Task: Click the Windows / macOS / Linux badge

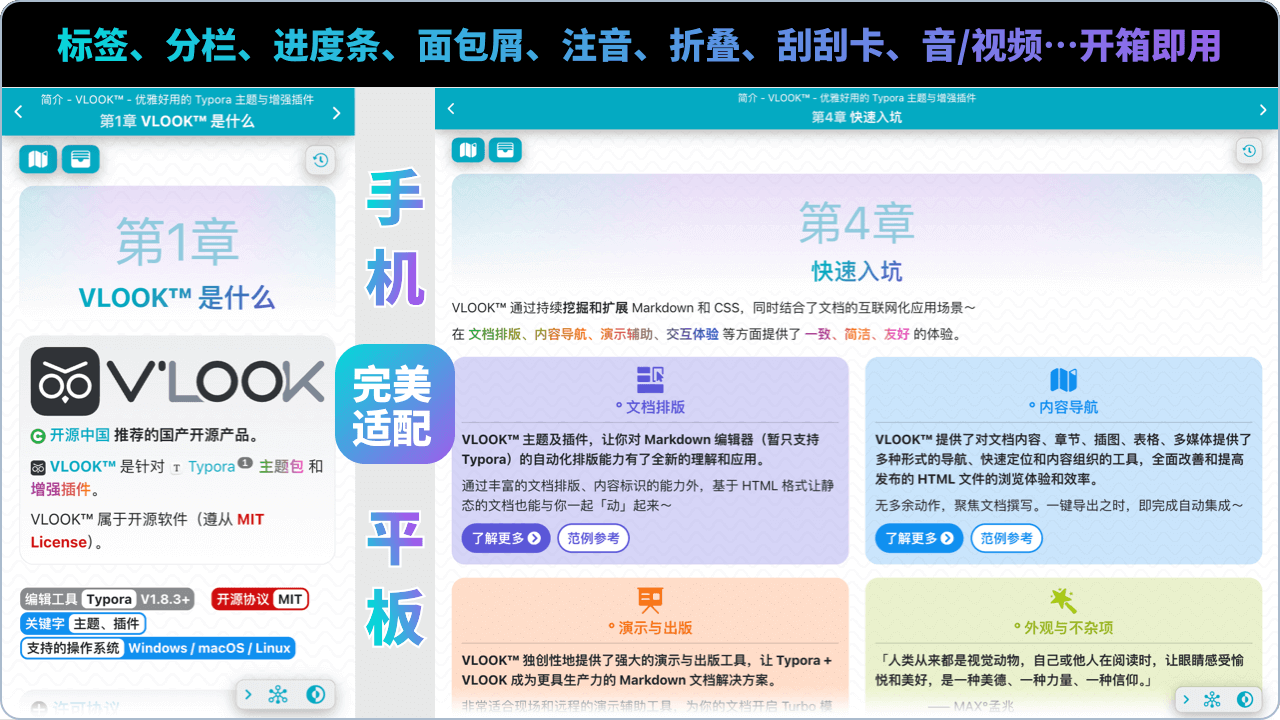Action: click(158, 647)
